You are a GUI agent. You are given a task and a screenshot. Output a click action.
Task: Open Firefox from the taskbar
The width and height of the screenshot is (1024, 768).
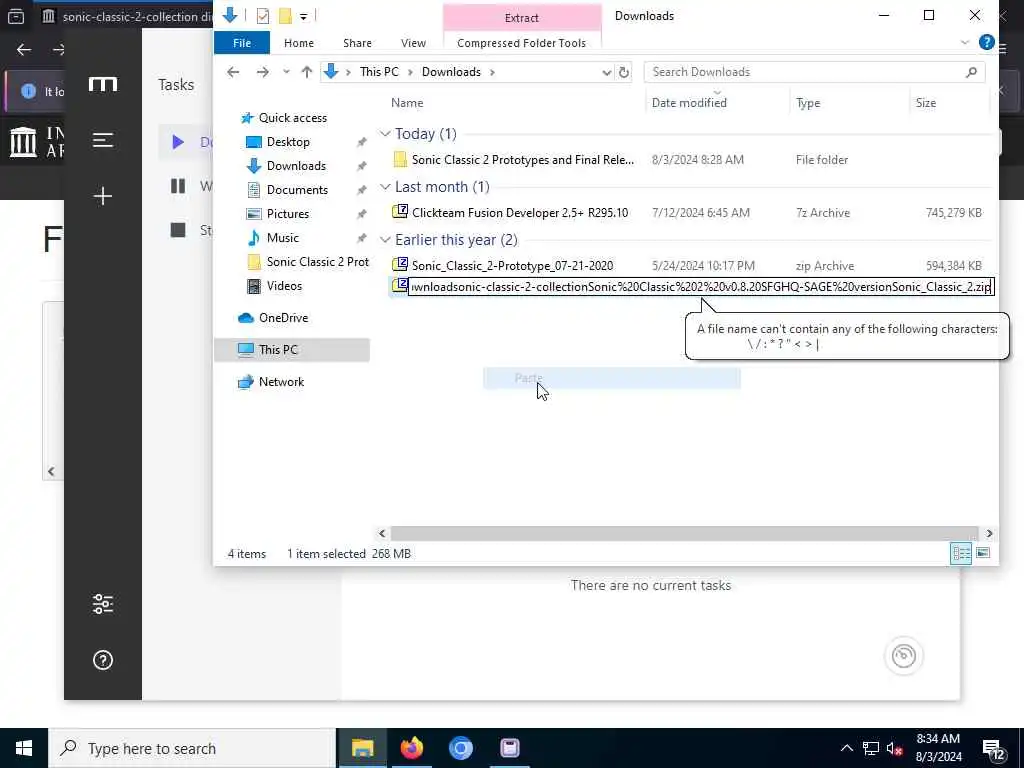[x=411, y=748]
